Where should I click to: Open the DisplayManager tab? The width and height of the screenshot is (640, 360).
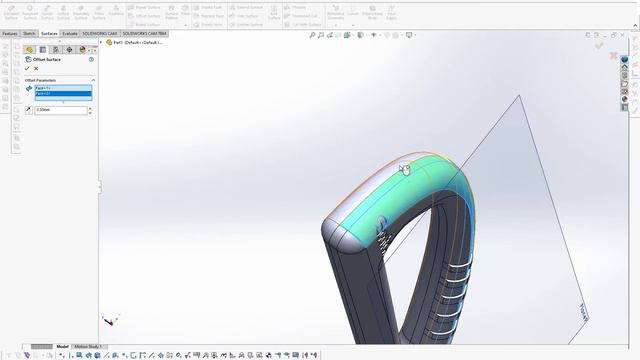tap(83, 50)
